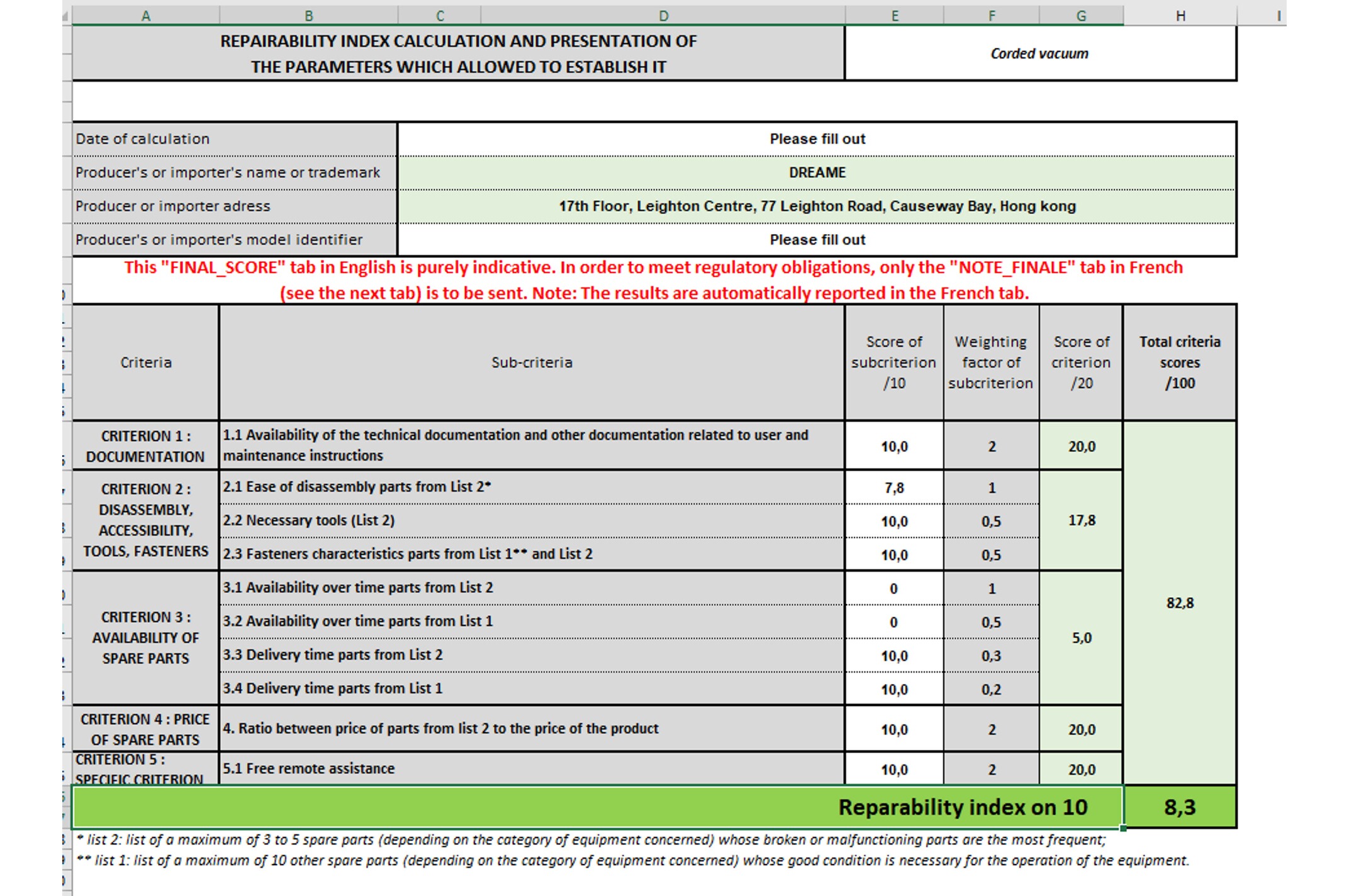Click 'CRITERION 4 : PRICE OF SPARE PARTS' cell
Viewport: 1349px width, 896px height.
click(145, 729)
